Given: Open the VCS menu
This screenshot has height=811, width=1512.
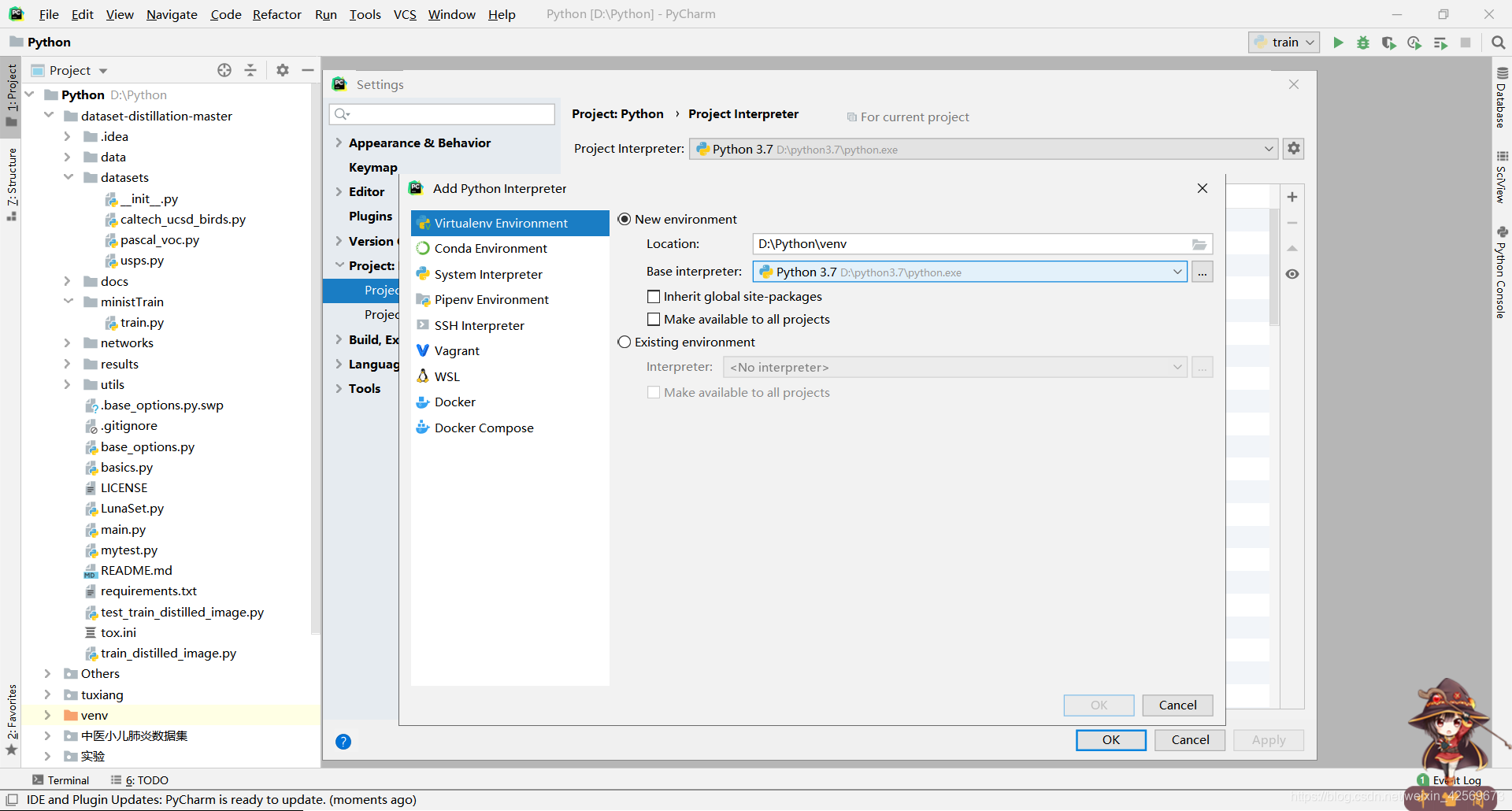Looking at the screenshot, I should coord(405,14).
